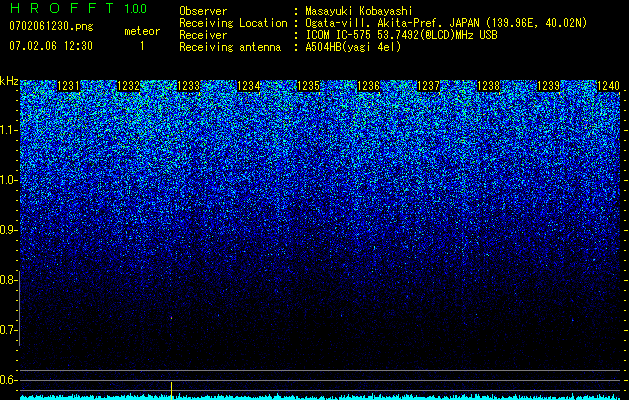Click the 1234 time marker
Viewport: 629px width, 400px height.
249,86
